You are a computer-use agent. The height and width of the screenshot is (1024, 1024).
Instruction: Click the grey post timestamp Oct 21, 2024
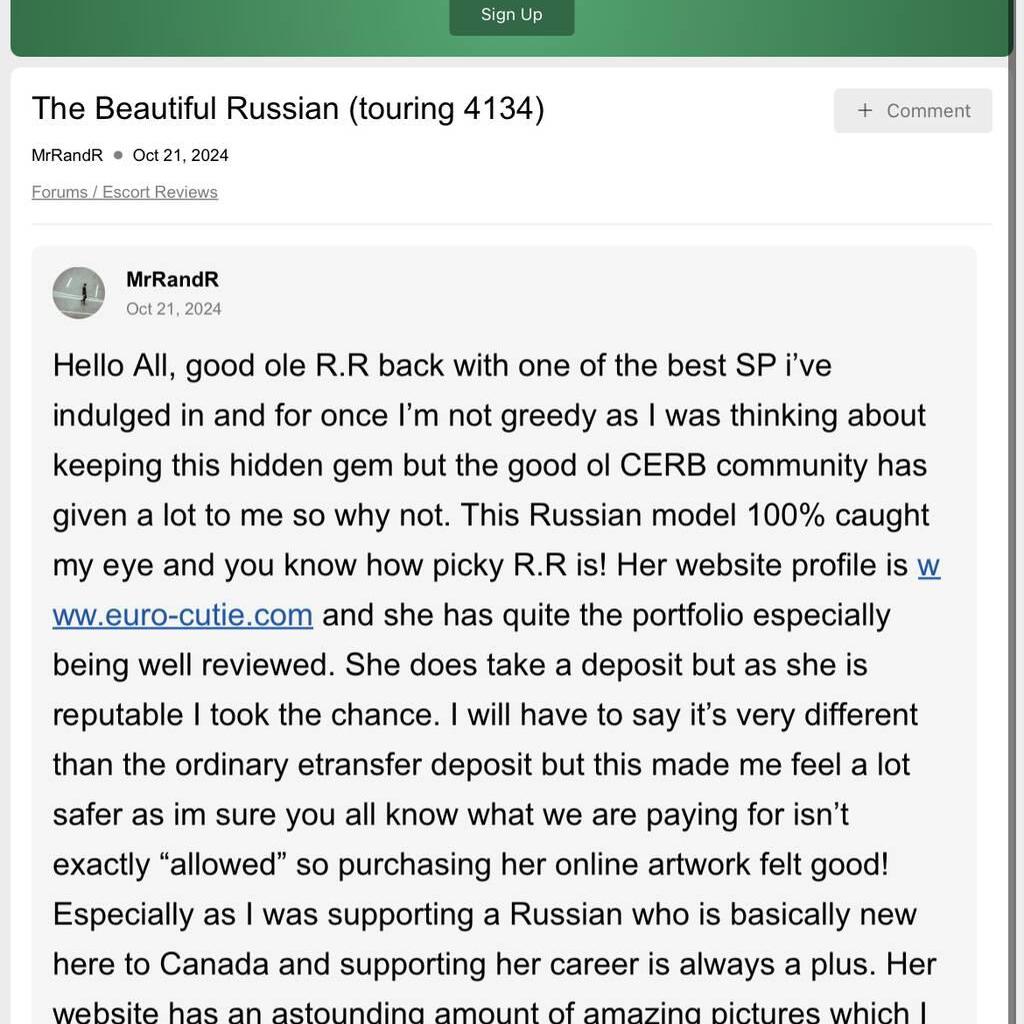pyautogui.click(x=174, y=309)
